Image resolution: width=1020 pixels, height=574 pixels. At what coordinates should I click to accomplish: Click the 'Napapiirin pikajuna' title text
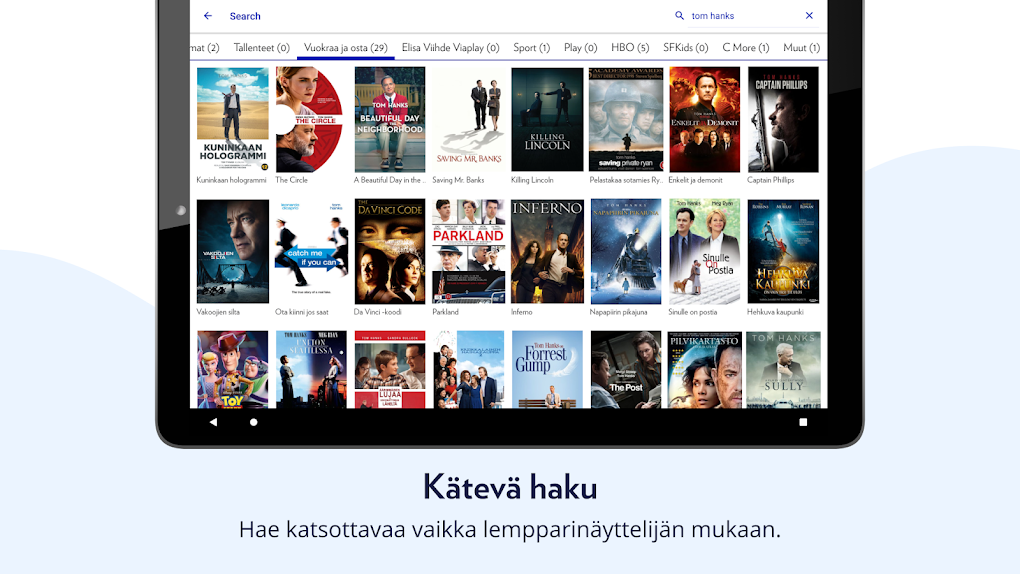tap(619, 312)
